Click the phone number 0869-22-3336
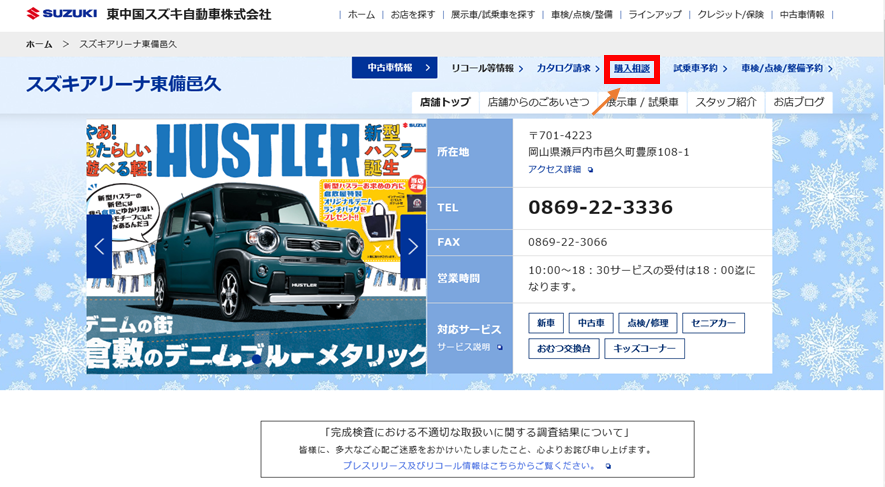The image size is (885, 487). [x=601, y=208]
